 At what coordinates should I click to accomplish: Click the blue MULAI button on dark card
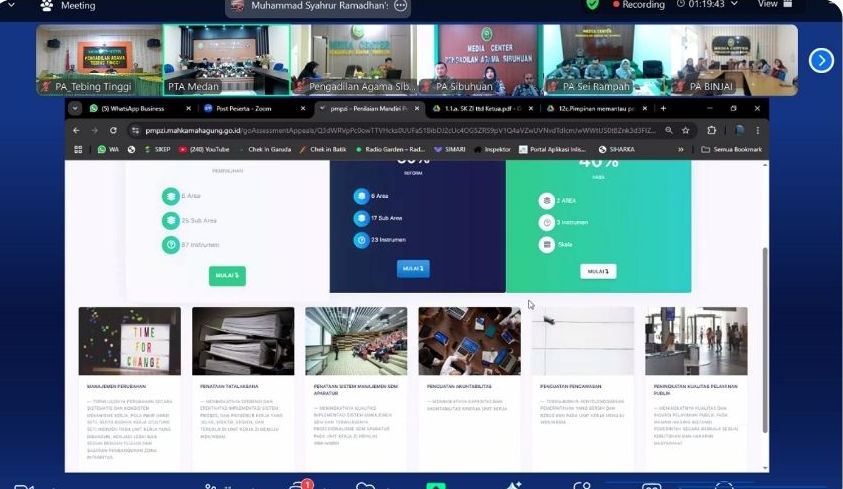(412, 268)
